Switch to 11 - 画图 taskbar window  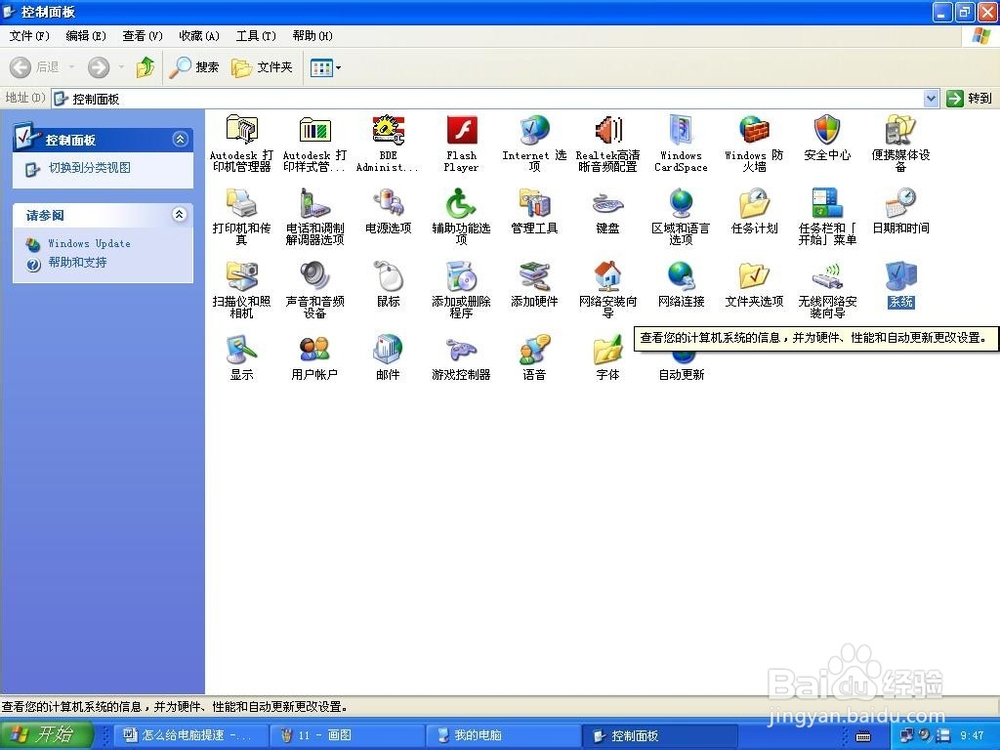pos(346,735)
